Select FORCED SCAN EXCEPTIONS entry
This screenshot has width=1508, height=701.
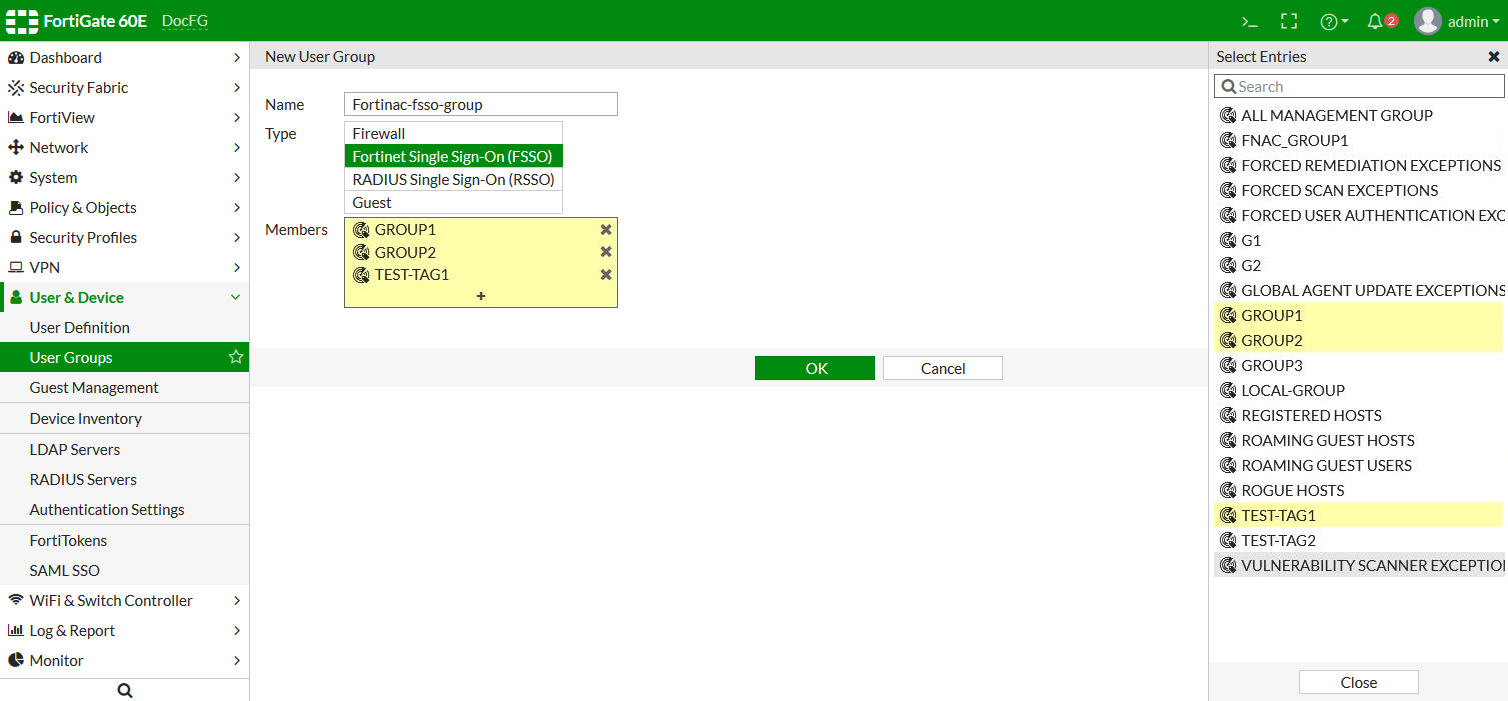1359,190
